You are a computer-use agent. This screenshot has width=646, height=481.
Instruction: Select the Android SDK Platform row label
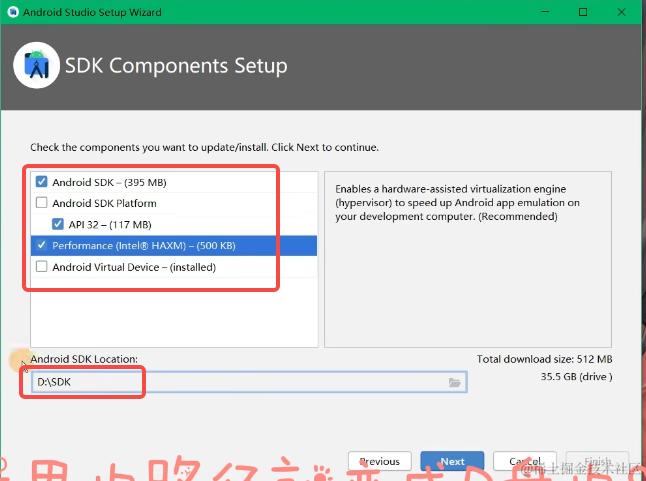[x=104, y=203]
